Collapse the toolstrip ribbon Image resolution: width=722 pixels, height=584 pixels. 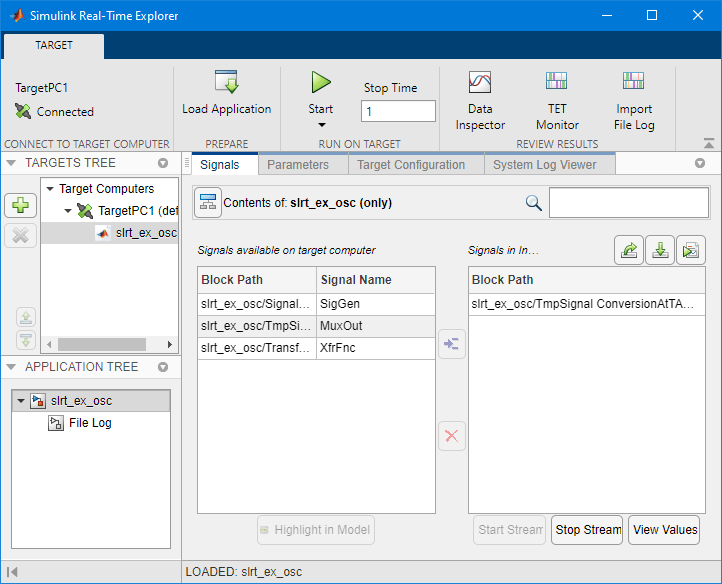(709, 144)
